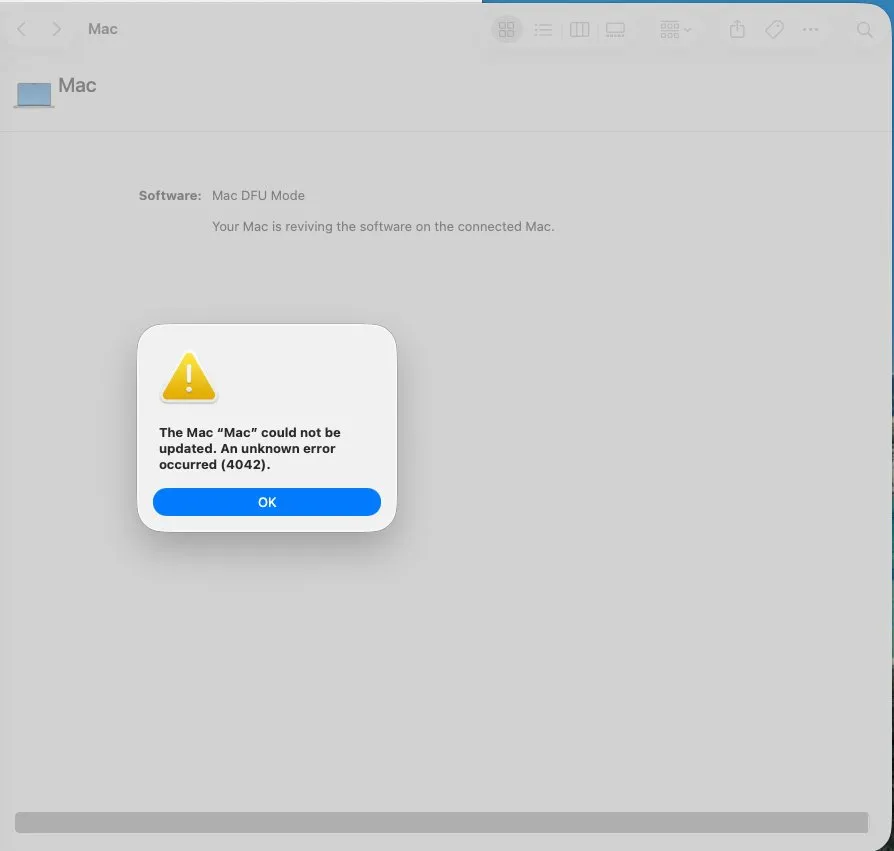Open the More actions ellipsis menu
The image size is (894, 851).
coord(810,30)
